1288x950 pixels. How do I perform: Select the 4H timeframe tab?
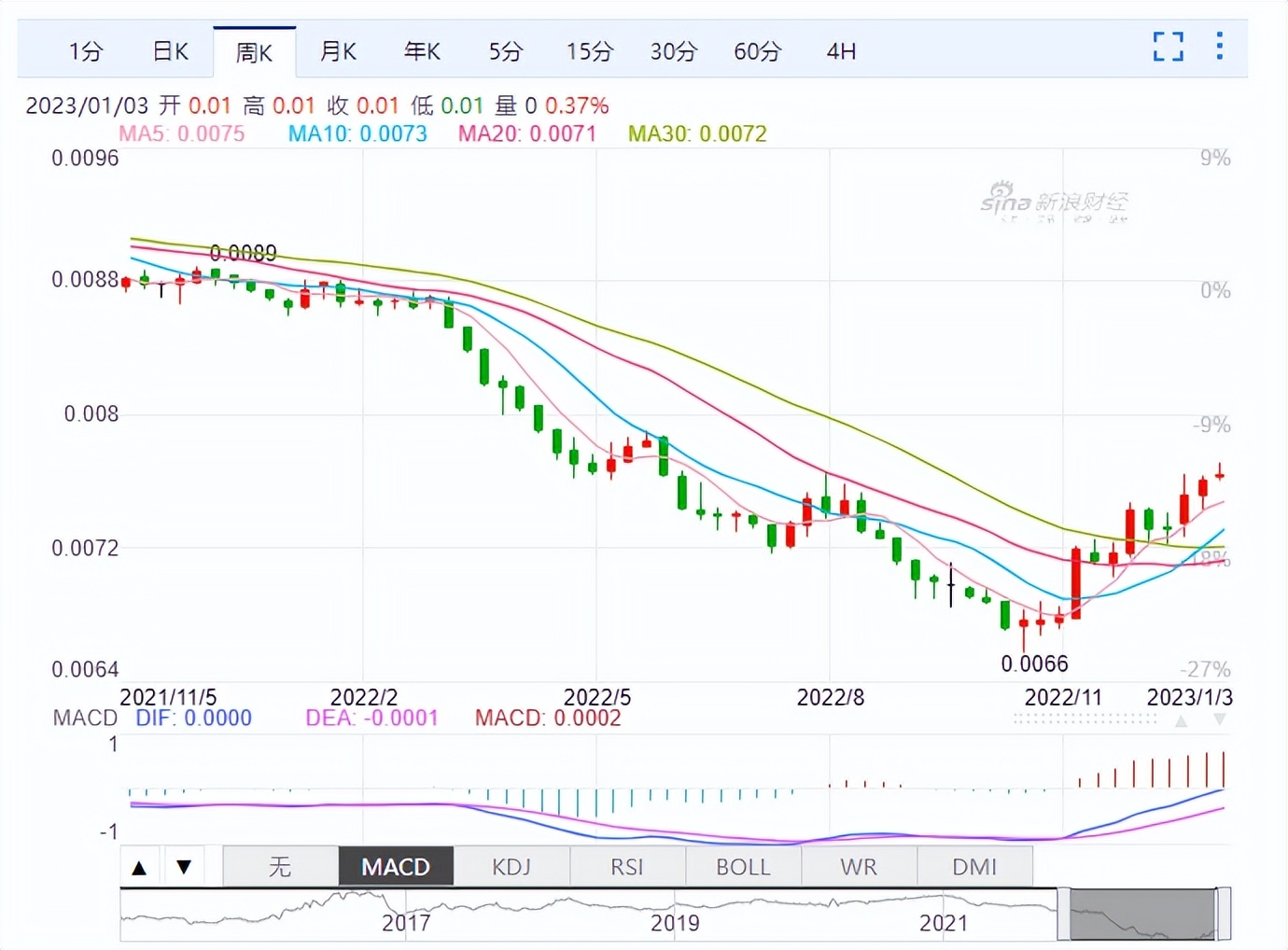click(x=841, y=52)
